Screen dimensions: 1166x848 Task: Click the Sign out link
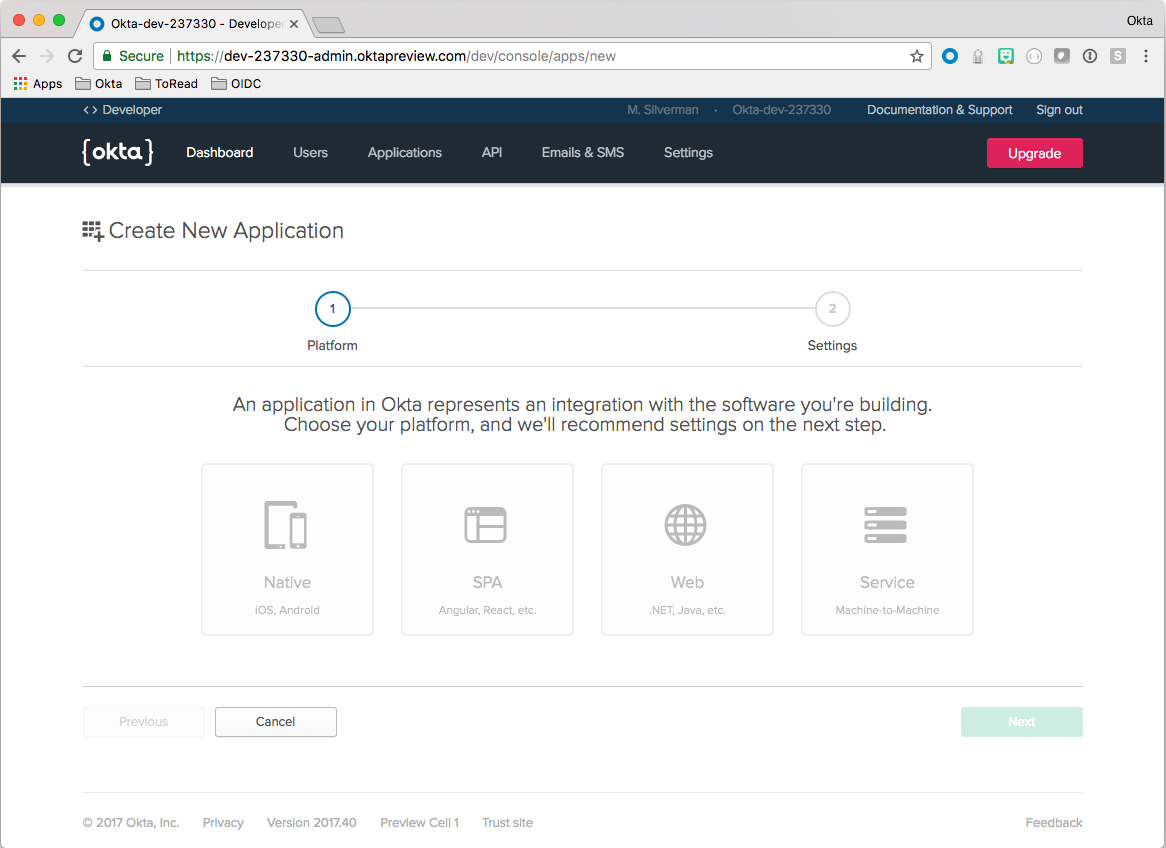tap(1059, 110)
